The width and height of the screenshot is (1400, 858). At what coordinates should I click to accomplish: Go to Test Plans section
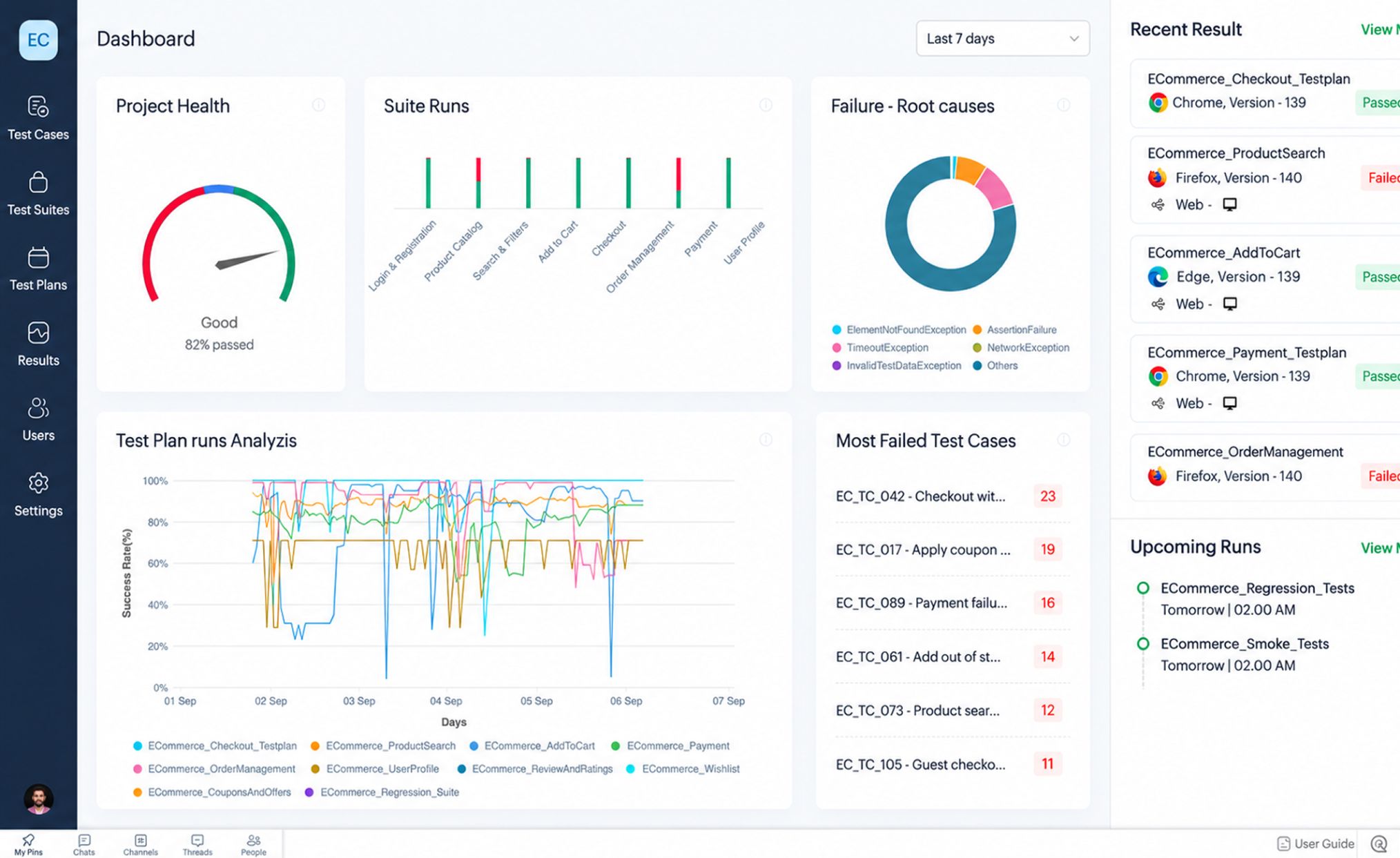38,269
